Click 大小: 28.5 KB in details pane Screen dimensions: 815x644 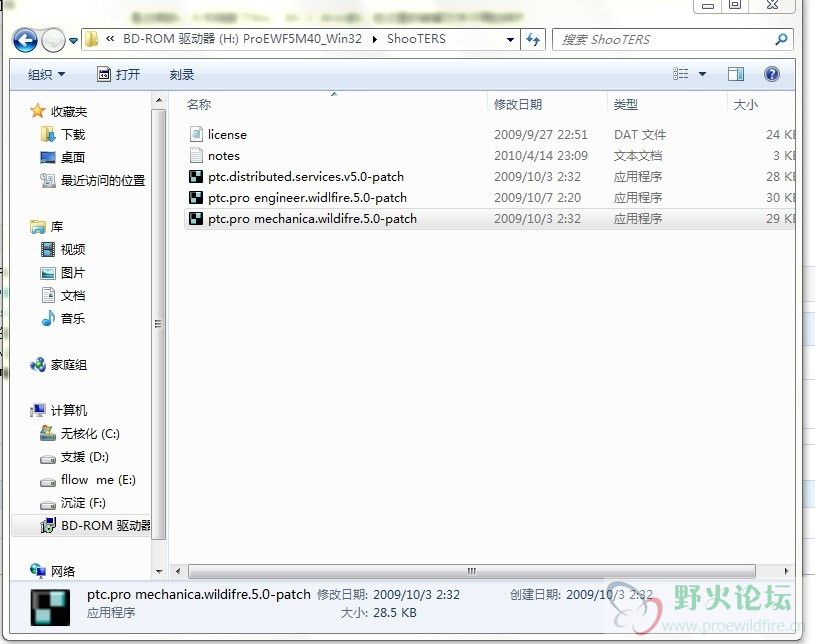(x=378, y=613)
